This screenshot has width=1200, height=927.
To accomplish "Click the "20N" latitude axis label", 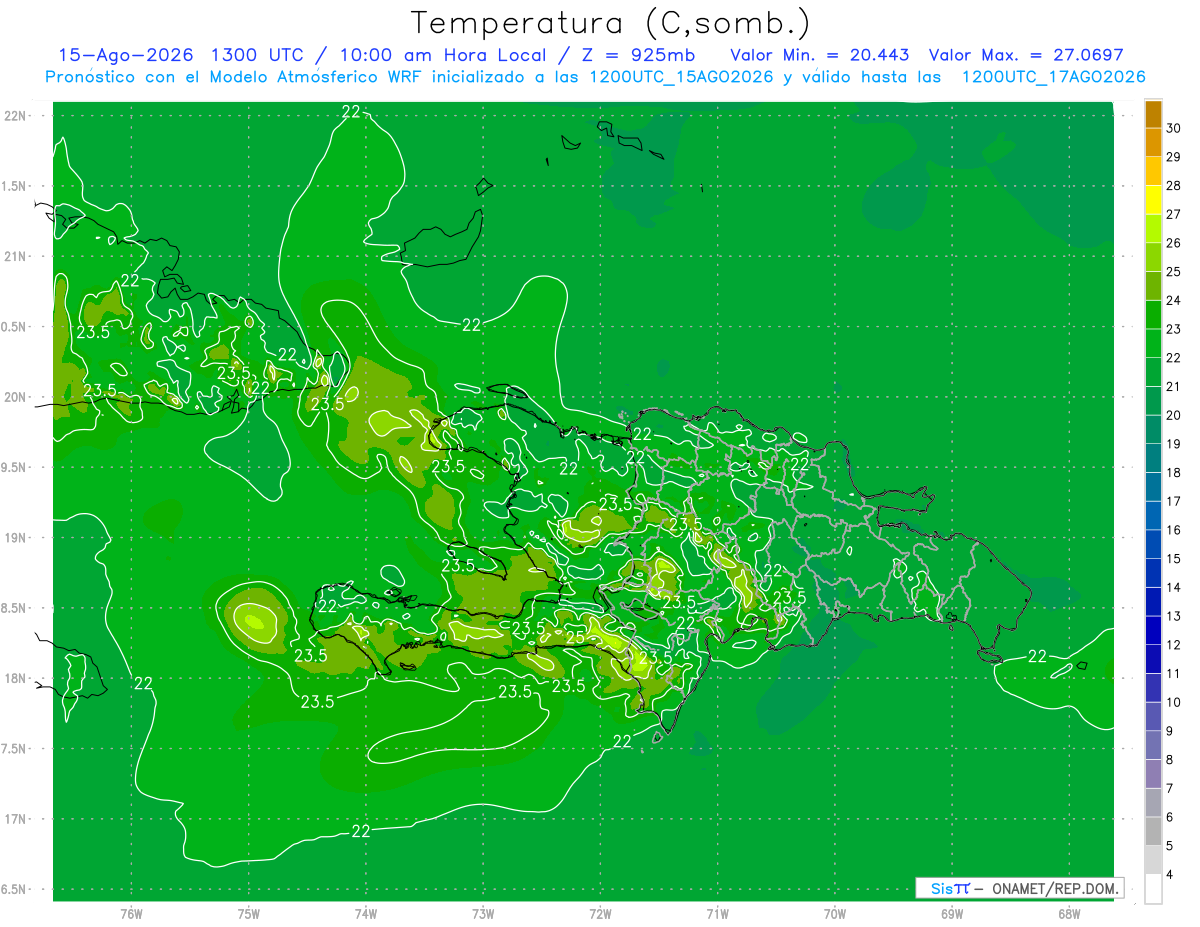I will 15,397.
